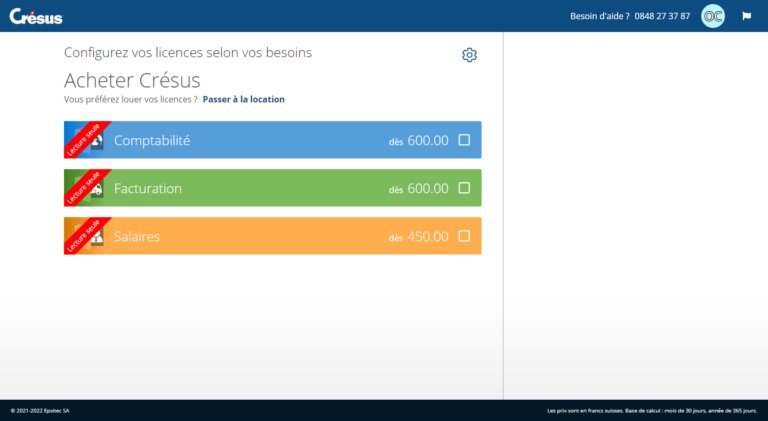Follow the Passer à la location link
The image size is (768, 421).
click(243, 99)
